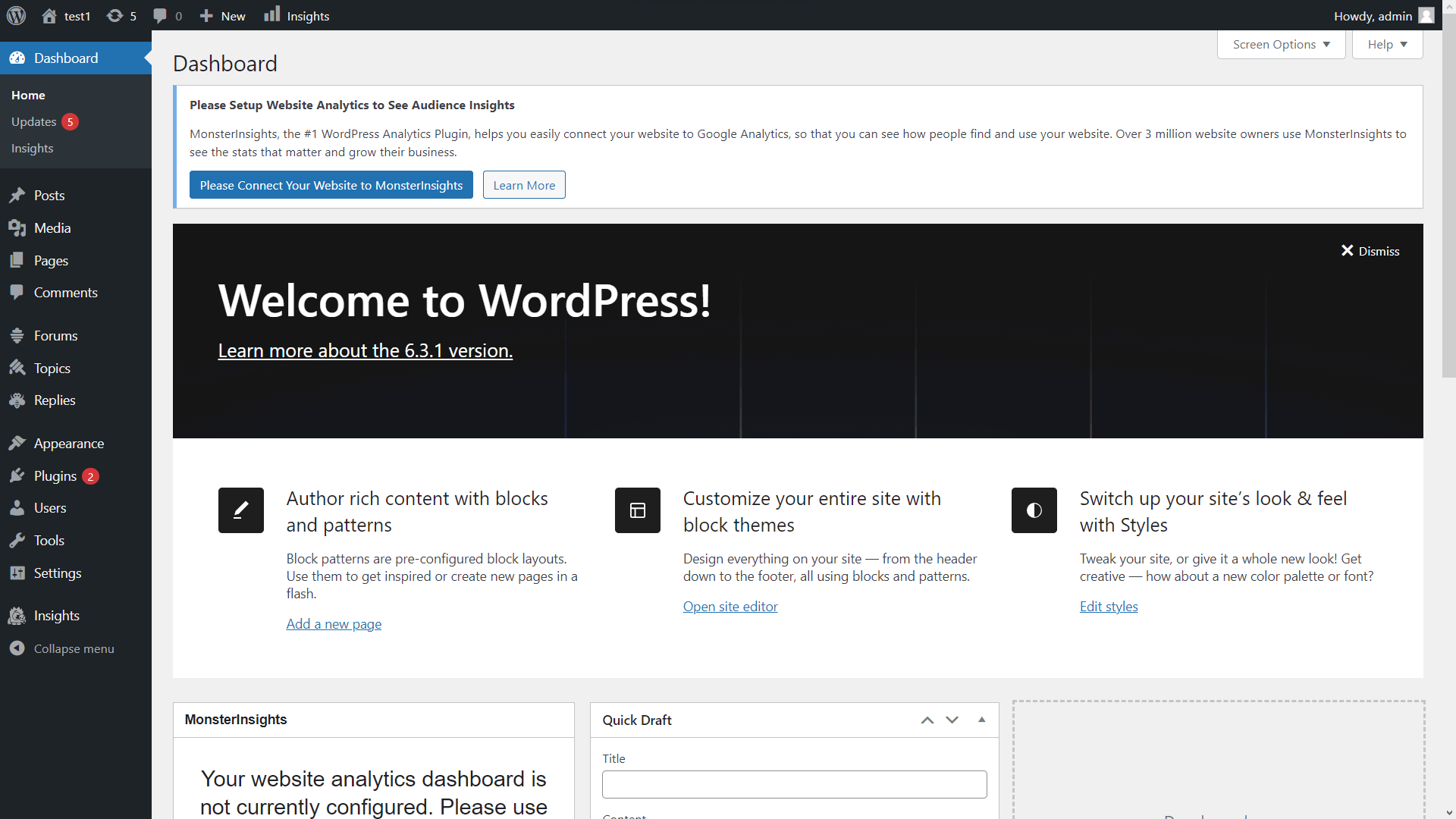Open the comments bubble in the admin bar
Viewport: 1456px width, 819px height.
(162, 15)
